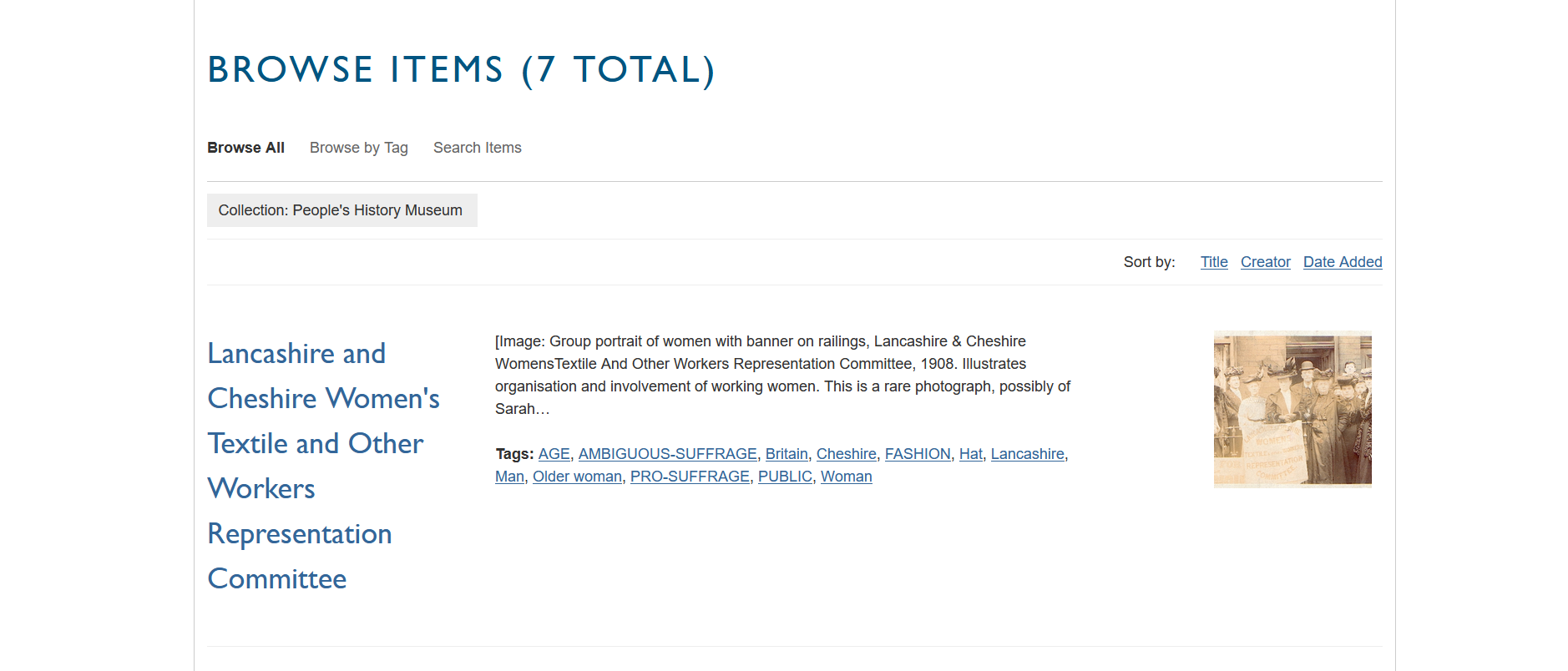Sort items by Date Added
The height and width of the screenshot is (671, 1568).
(1342, 262)
